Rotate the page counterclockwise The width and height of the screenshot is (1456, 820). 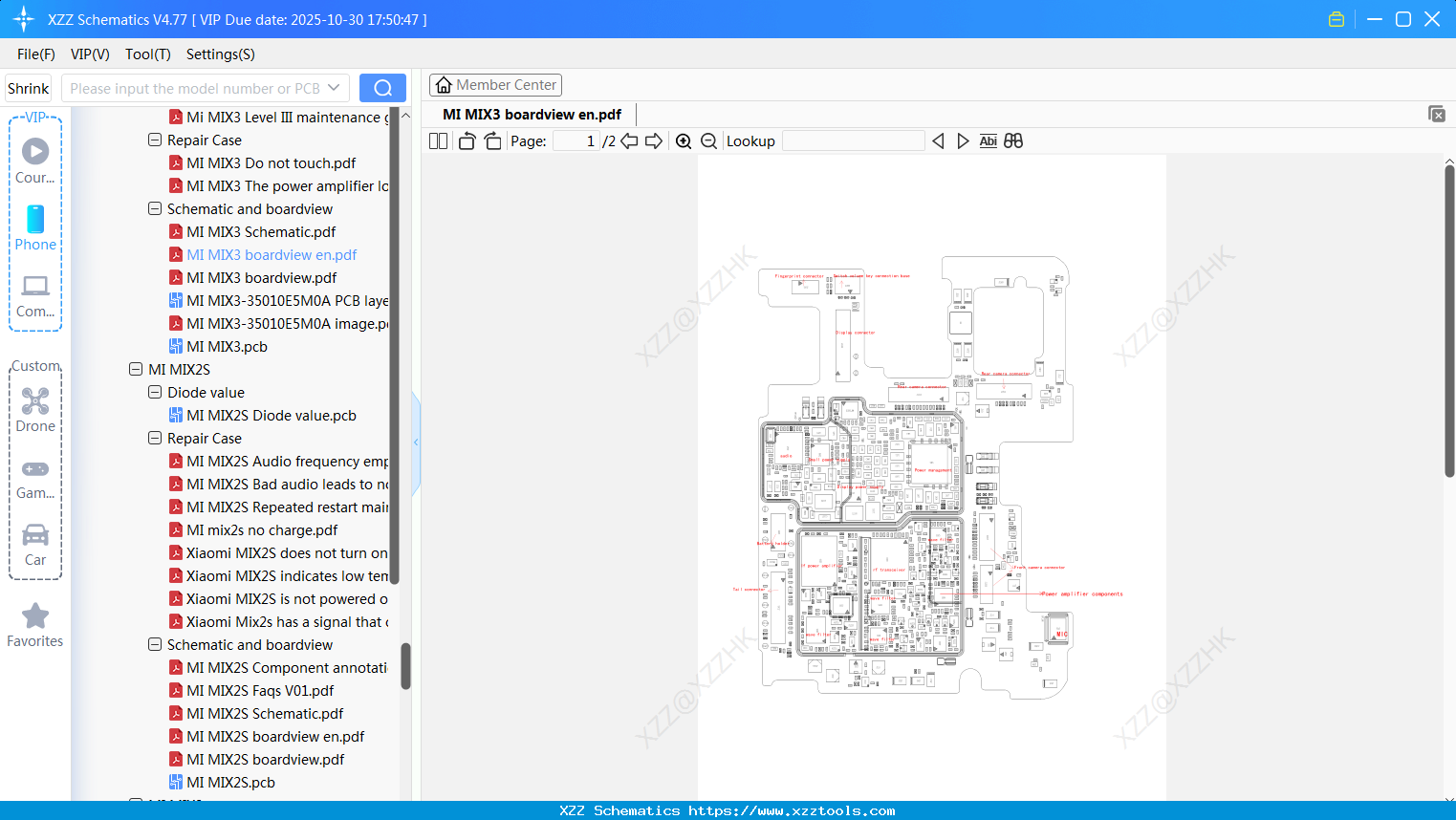click(x=467, y=141)
